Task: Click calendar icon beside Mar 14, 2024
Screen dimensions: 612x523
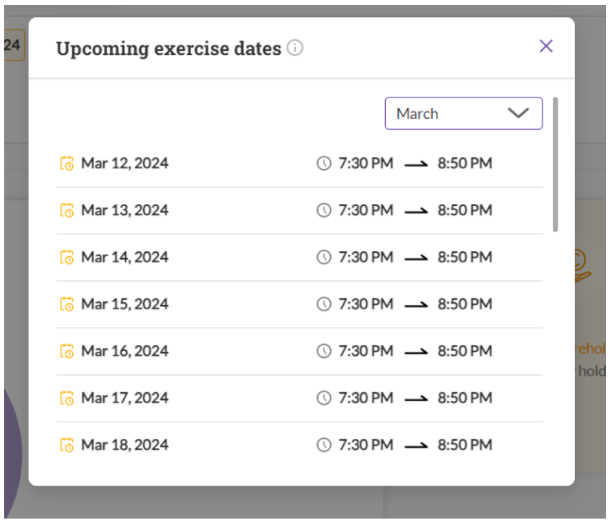Action: click(x=67, y=257)
